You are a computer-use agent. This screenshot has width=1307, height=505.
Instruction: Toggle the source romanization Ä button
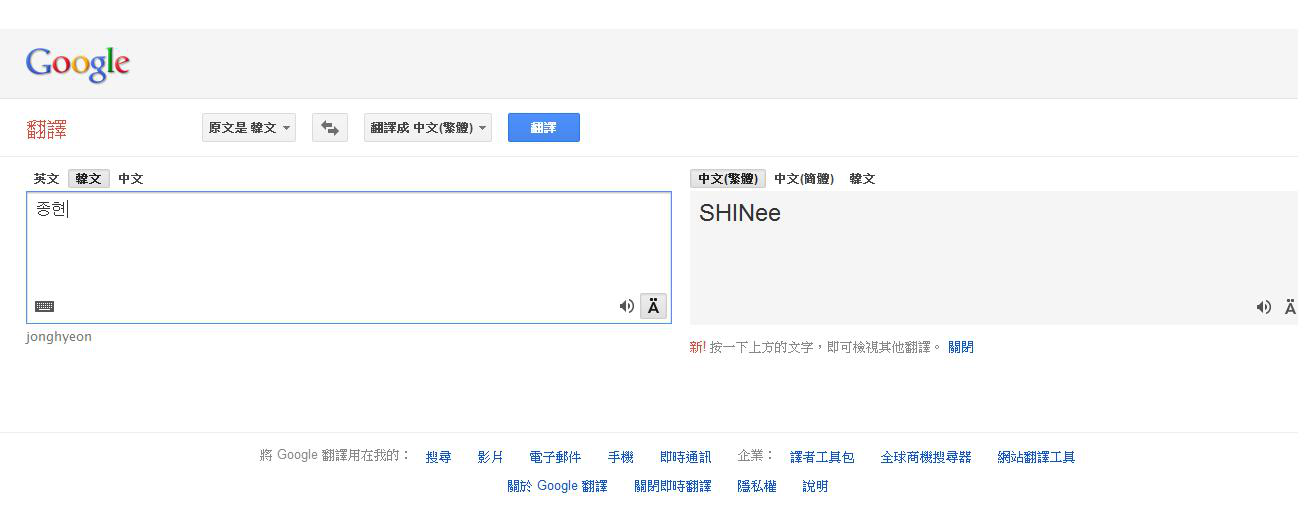pyautogui.click(x=653, y=306)
